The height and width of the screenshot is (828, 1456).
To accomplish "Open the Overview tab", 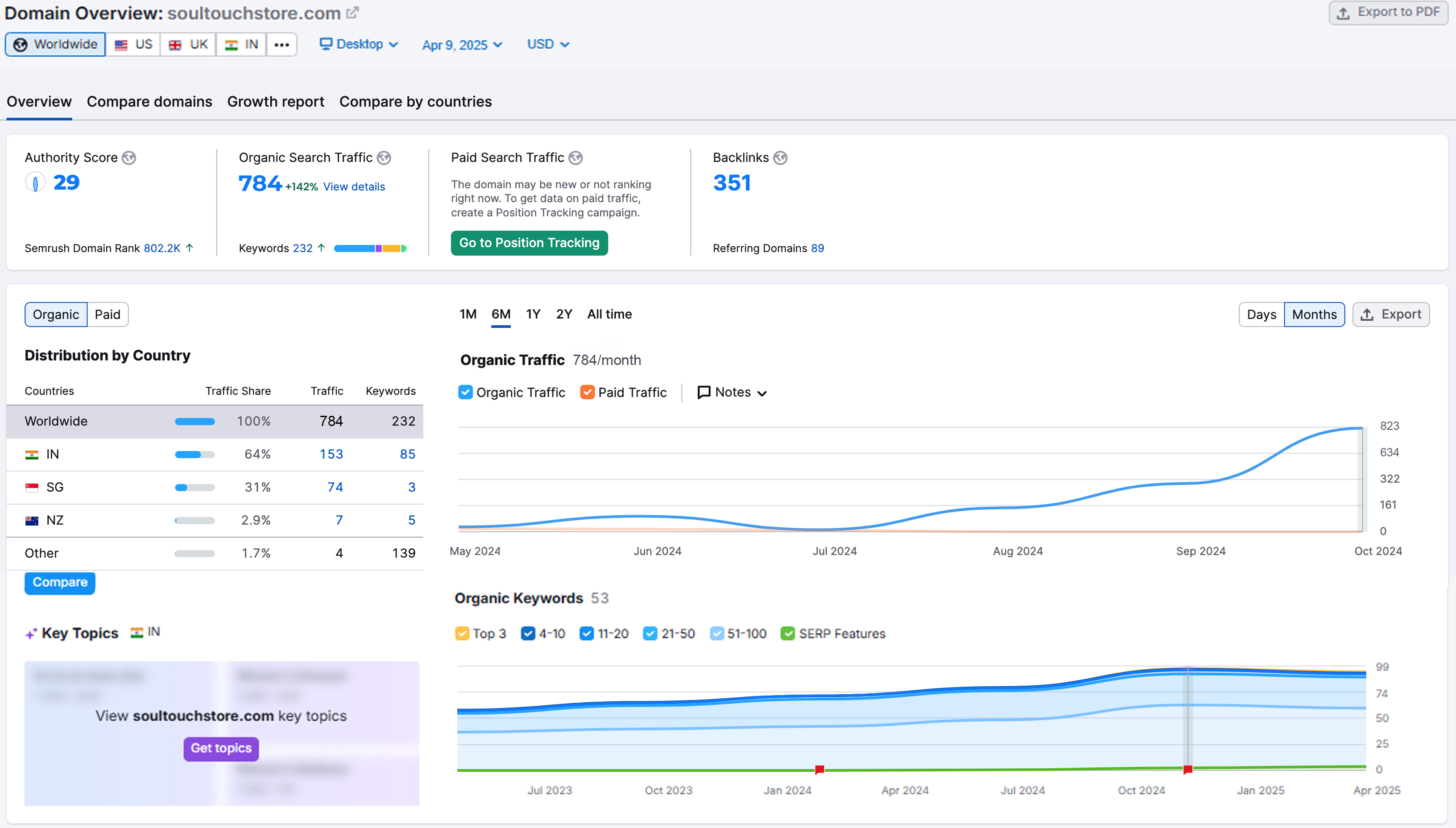I will click(39, 102).
